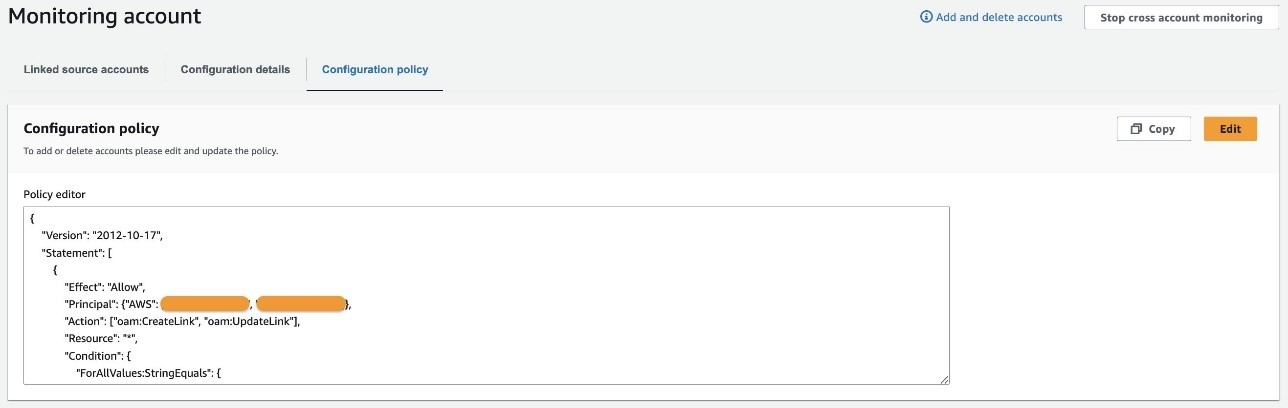Click the orange Edit button
1288x408 pixels.
tap(1230, 129)
